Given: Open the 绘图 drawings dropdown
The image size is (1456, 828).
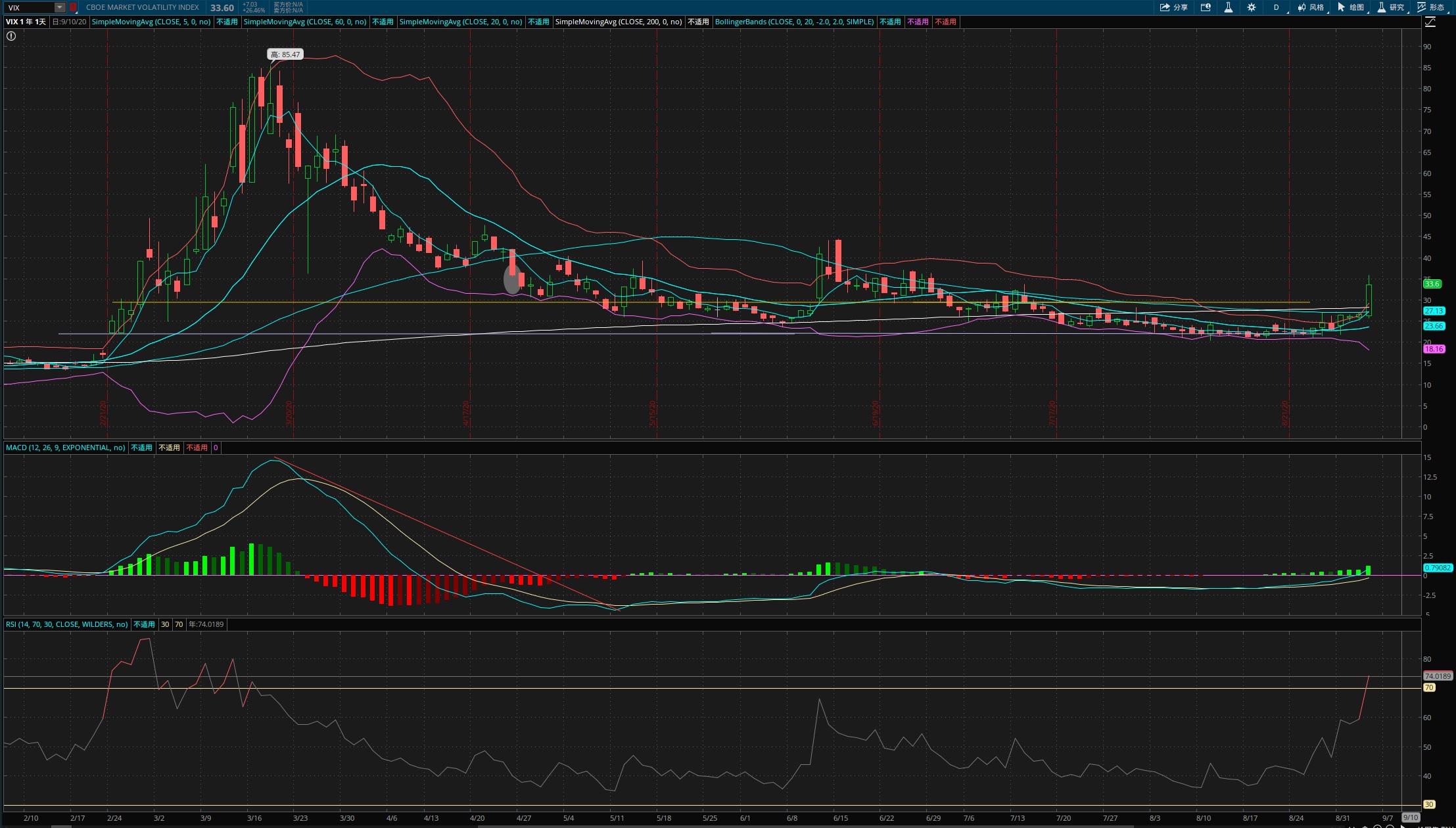Looking at the screenshot, I should [x=1351, y=7].
